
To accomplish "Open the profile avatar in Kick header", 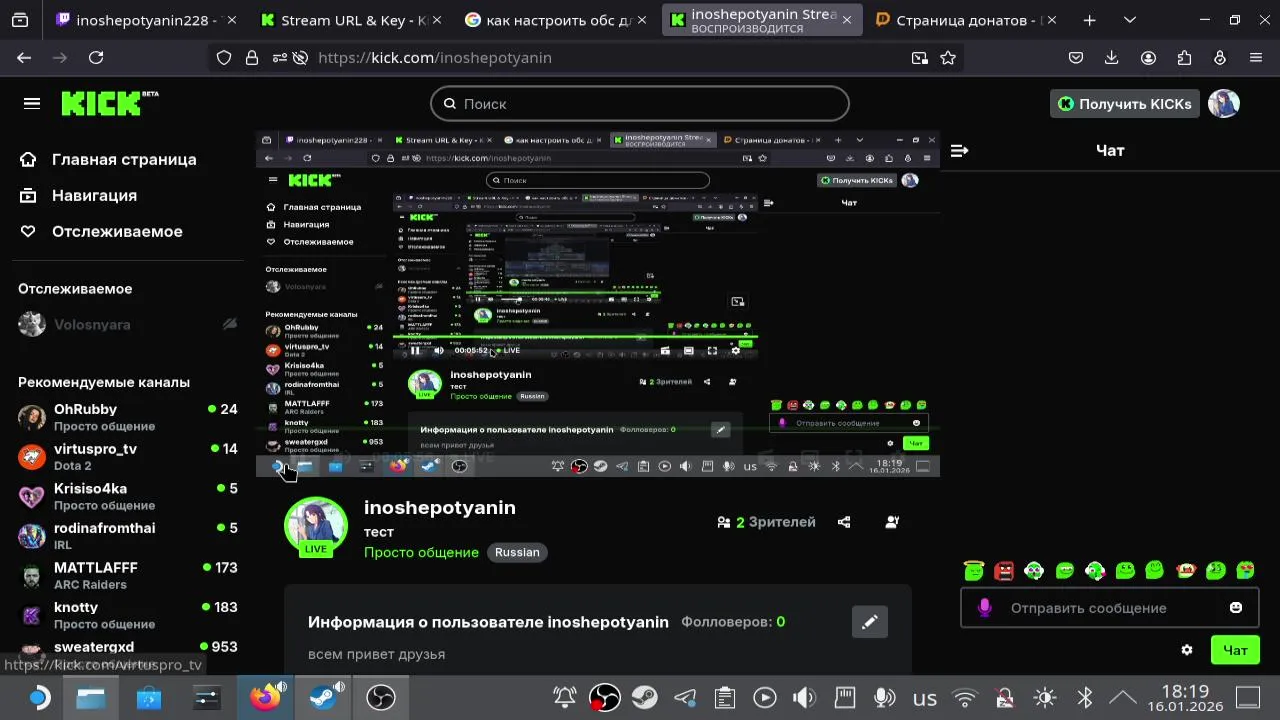I will pos(1224,103).
